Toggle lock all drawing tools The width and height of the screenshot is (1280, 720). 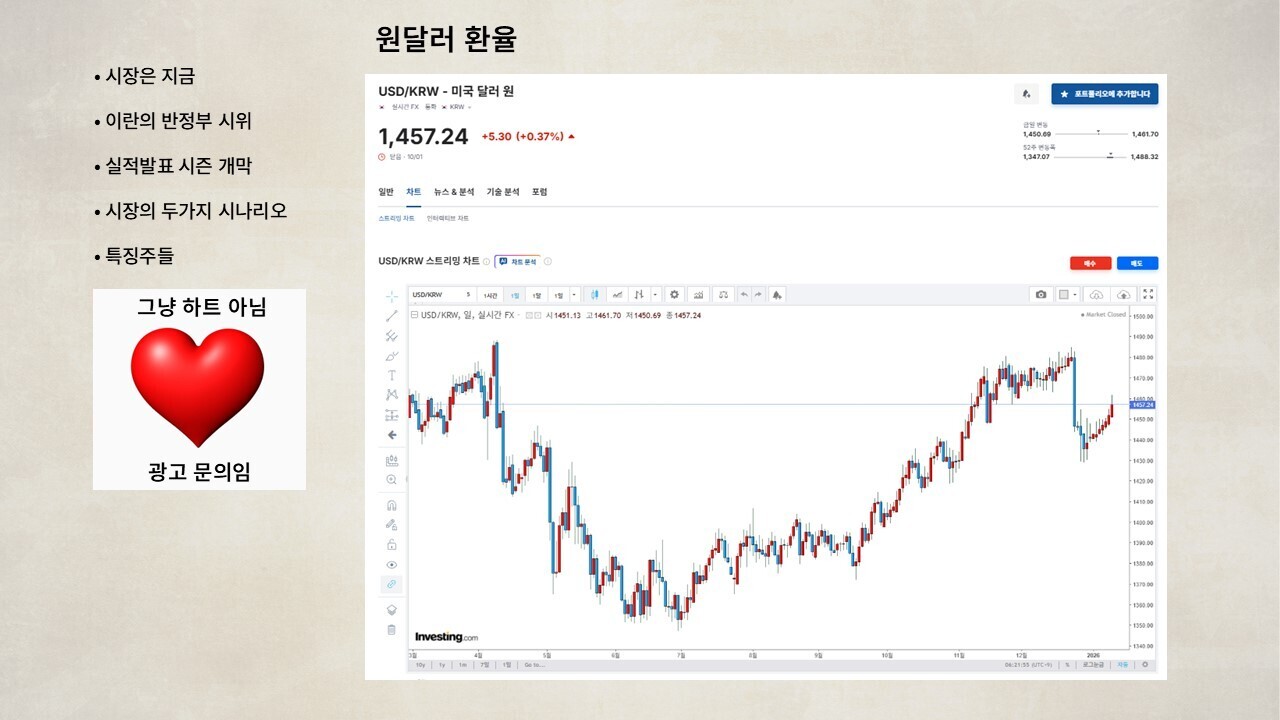[x=392, y=545]
